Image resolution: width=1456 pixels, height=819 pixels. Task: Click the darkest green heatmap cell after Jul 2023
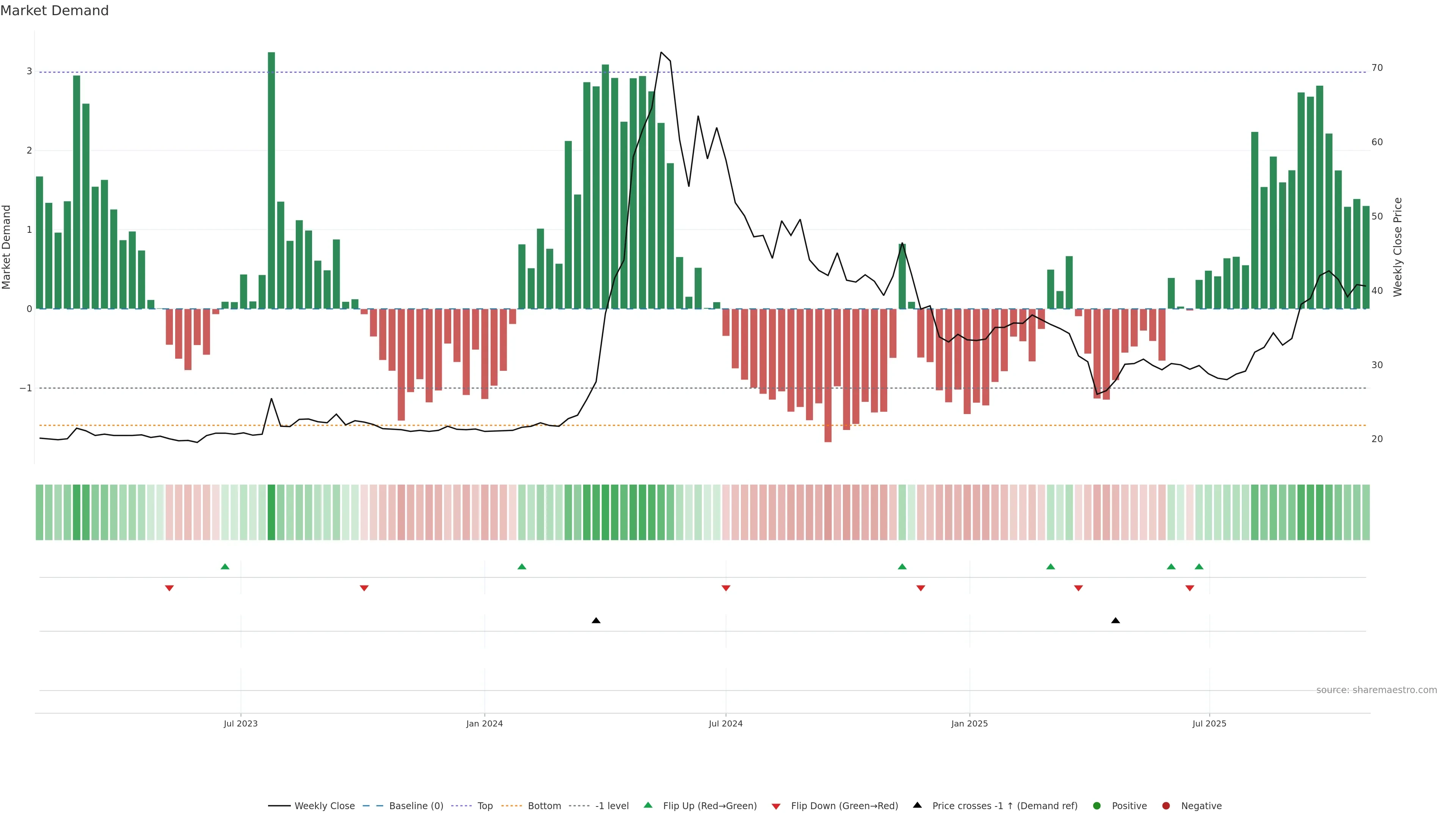(271, 512)
